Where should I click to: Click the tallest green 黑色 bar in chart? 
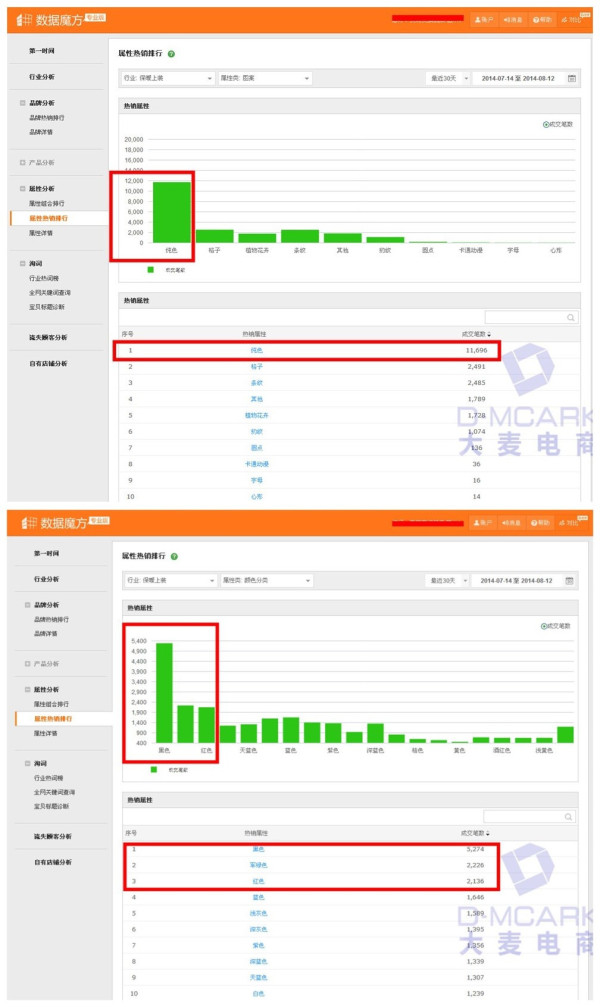(x=164, y=693)
